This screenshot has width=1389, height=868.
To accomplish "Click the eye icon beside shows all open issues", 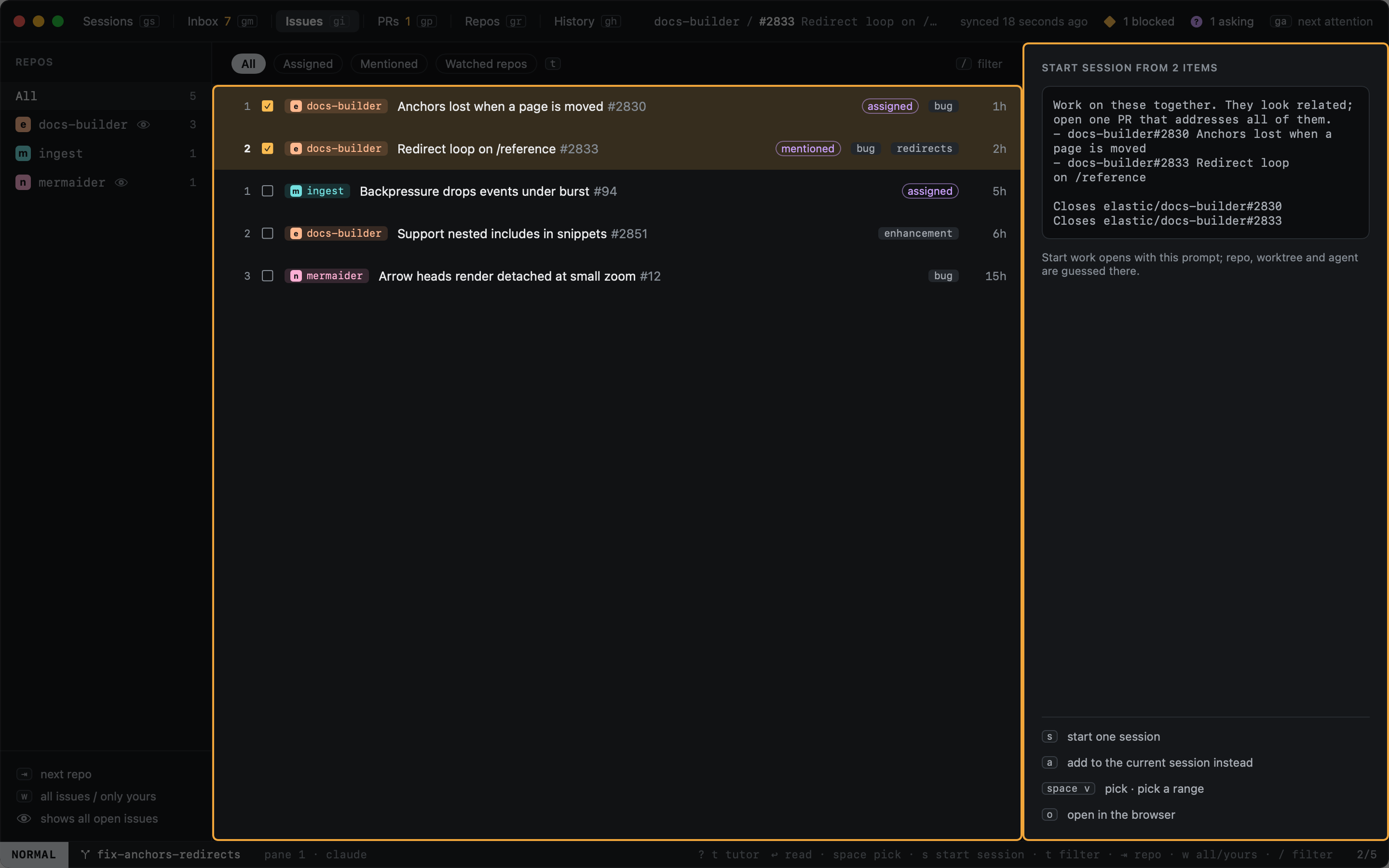I will [x=24, y=819].
